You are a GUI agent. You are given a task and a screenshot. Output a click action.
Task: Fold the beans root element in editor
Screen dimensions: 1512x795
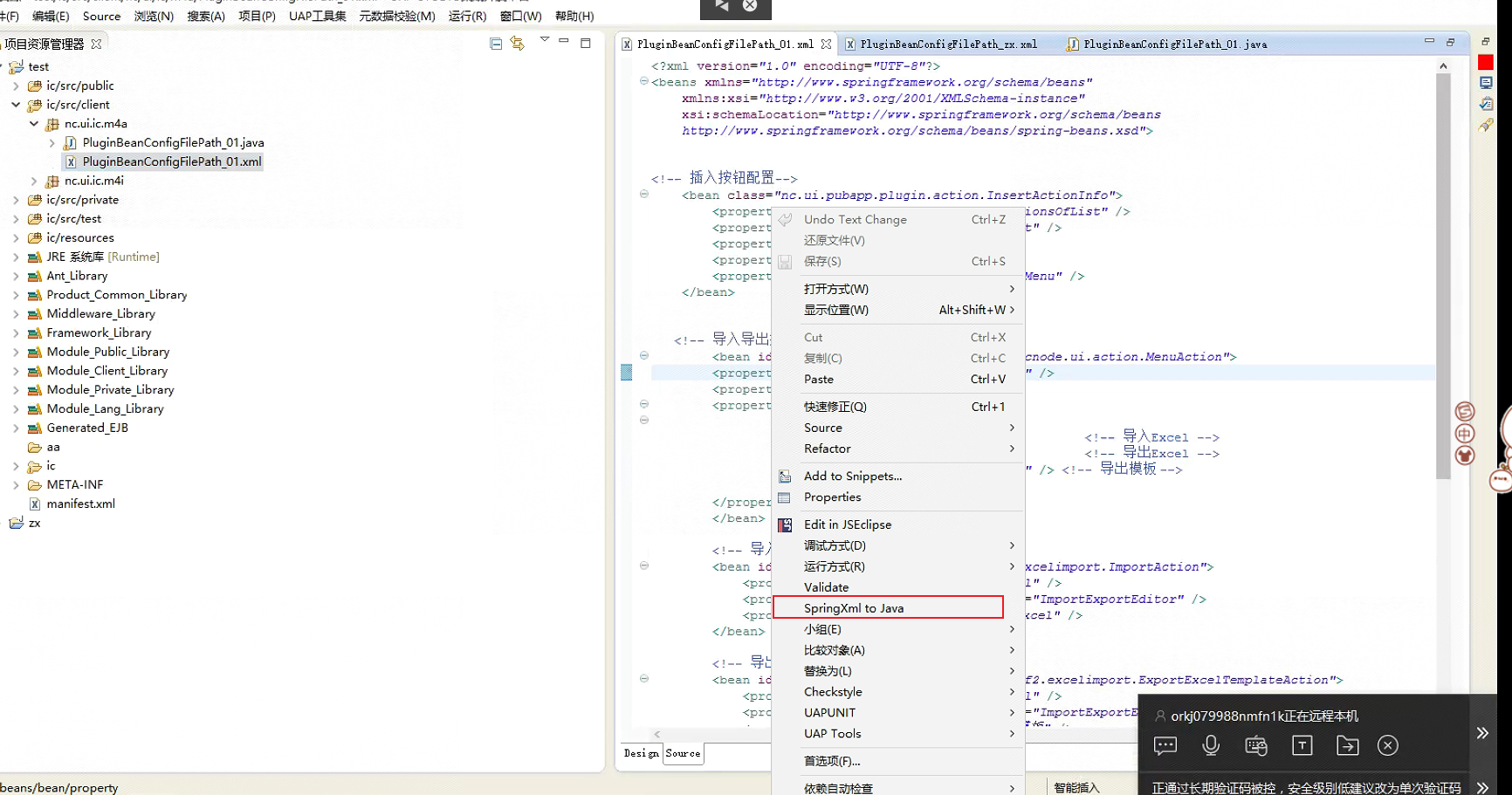pyautogui.click(x=644, y=81)
